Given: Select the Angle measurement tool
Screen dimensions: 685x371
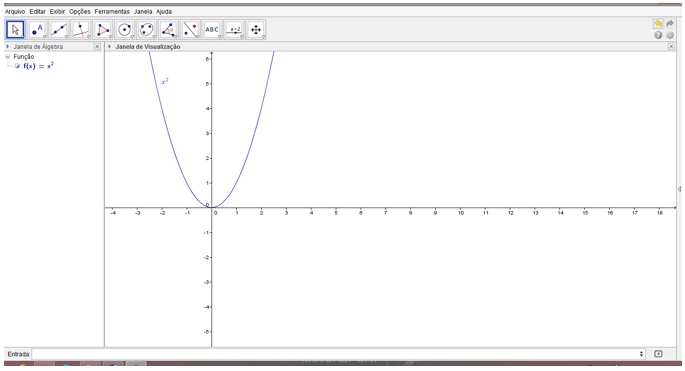Looking at the screenshot, I should click(x=168, y=30).
